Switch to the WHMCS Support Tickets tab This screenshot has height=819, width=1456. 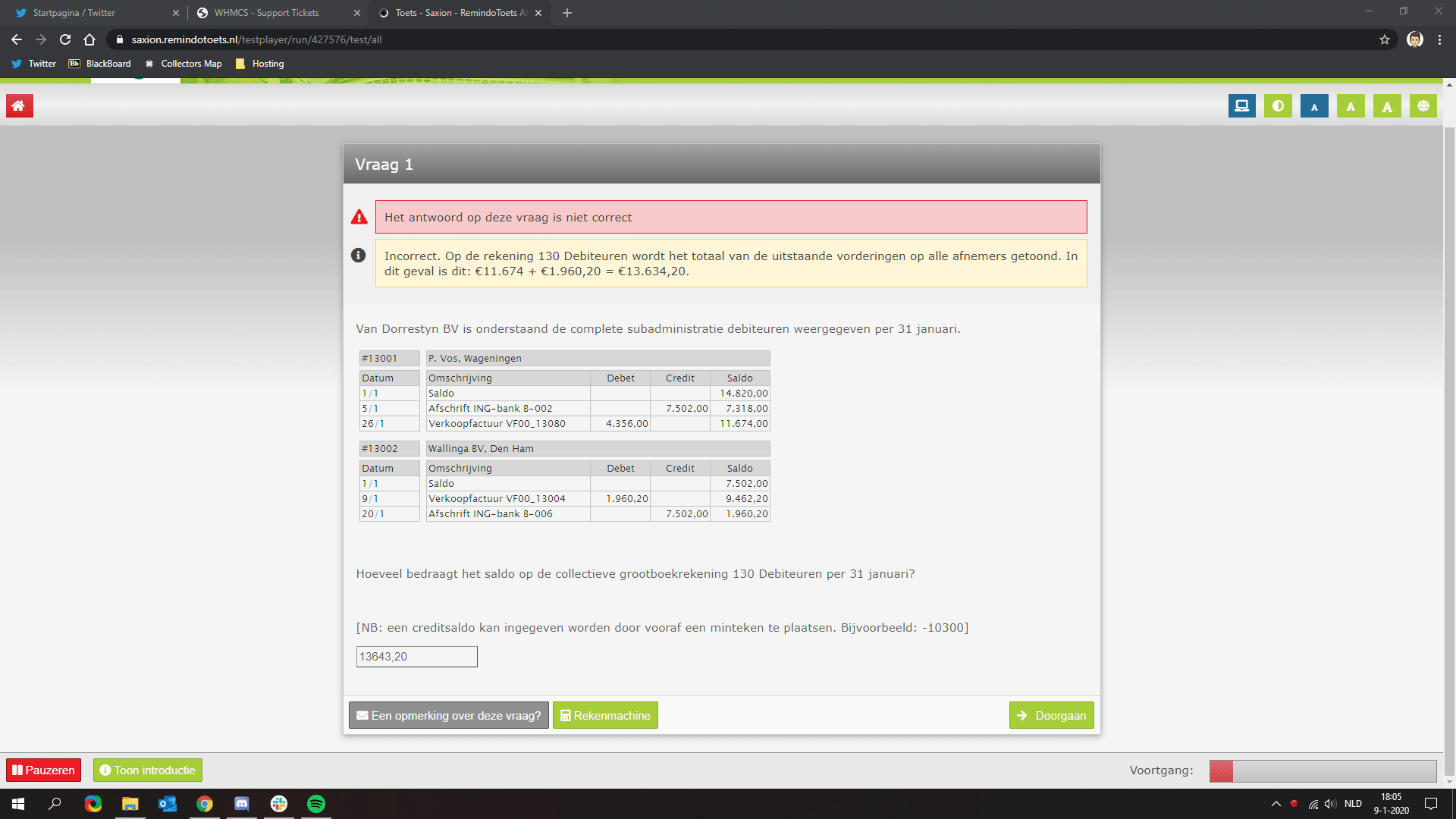pos(267,13)
